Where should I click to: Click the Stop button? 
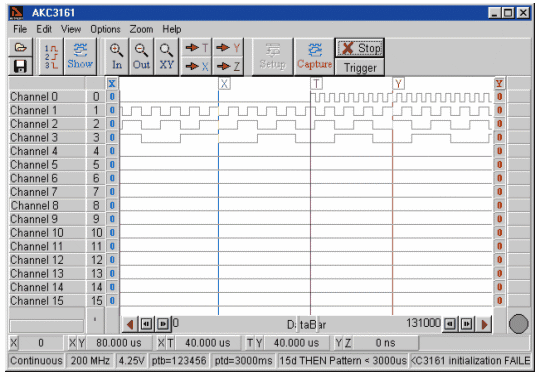(x=360, y=48)
